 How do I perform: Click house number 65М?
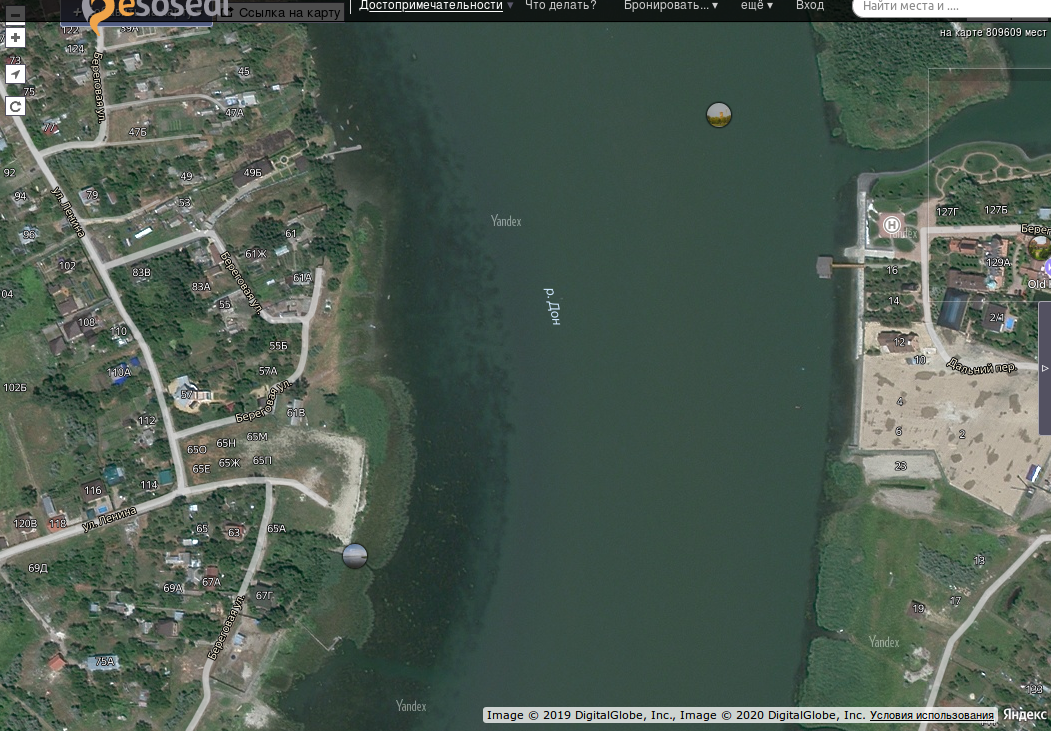tap(257, 436)
